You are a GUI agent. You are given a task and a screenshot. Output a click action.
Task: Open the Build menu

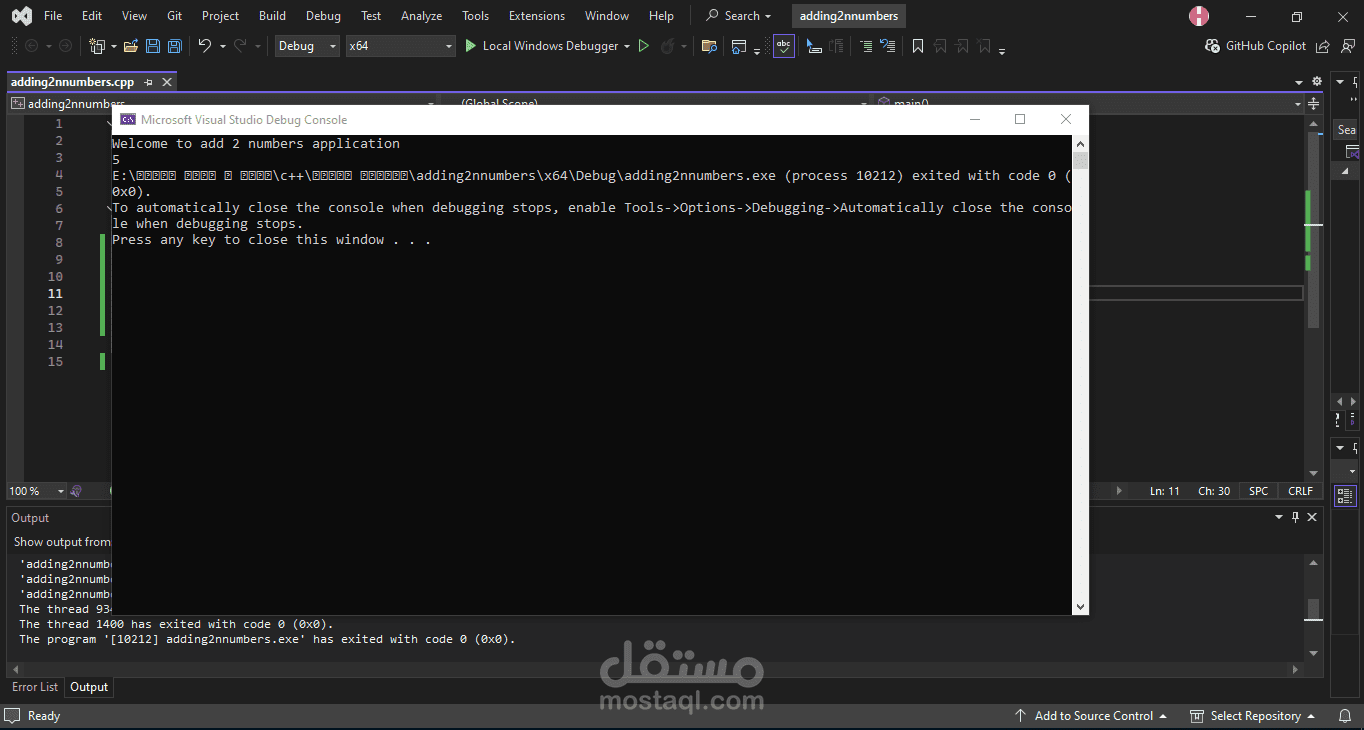pos(272,16)
